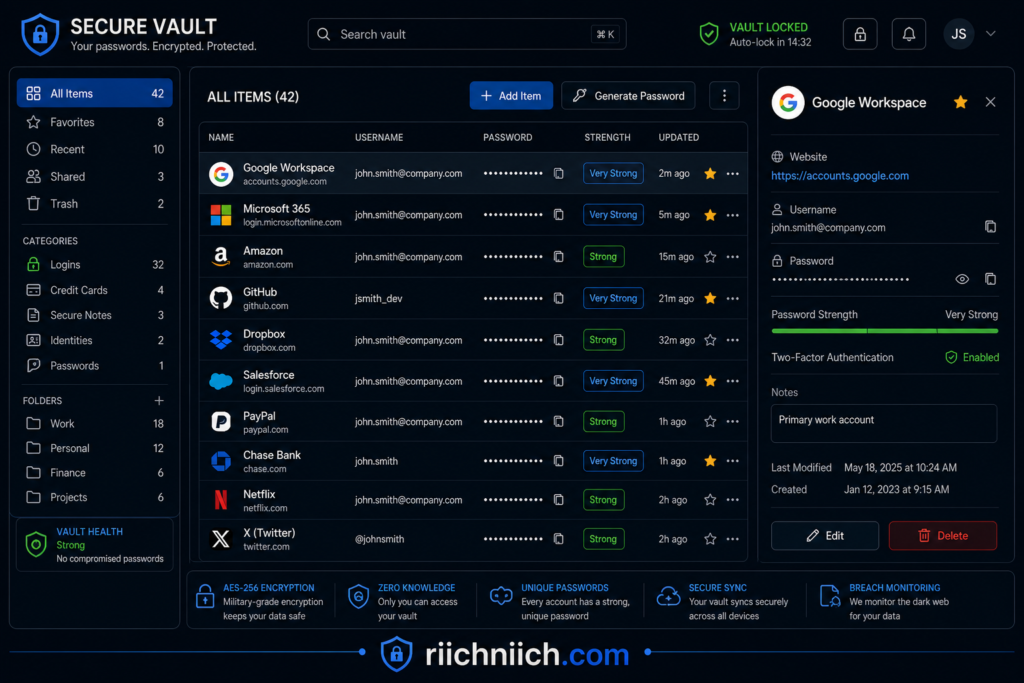
Task: Click the Generate Password button
Action: coord(628,96)
